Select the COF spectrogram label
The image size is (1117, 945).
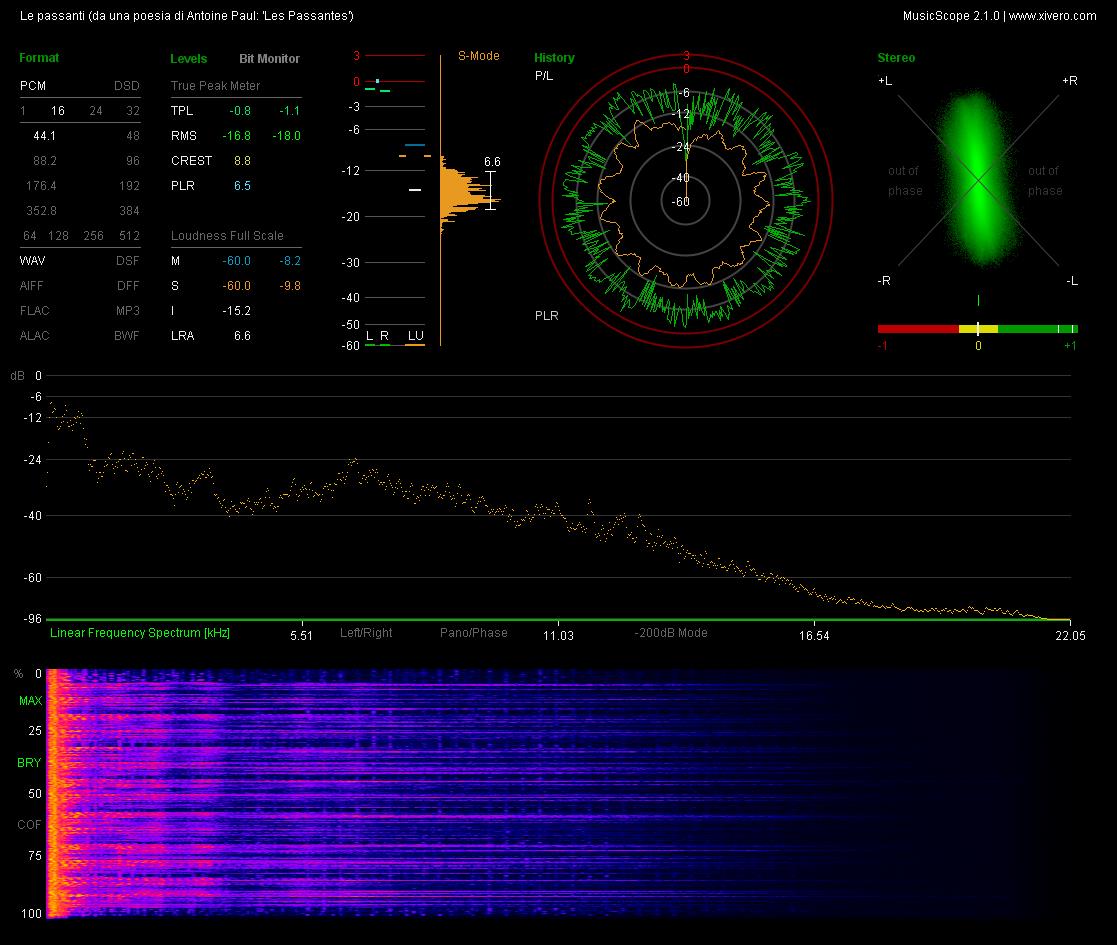click(x=29, y=825)
